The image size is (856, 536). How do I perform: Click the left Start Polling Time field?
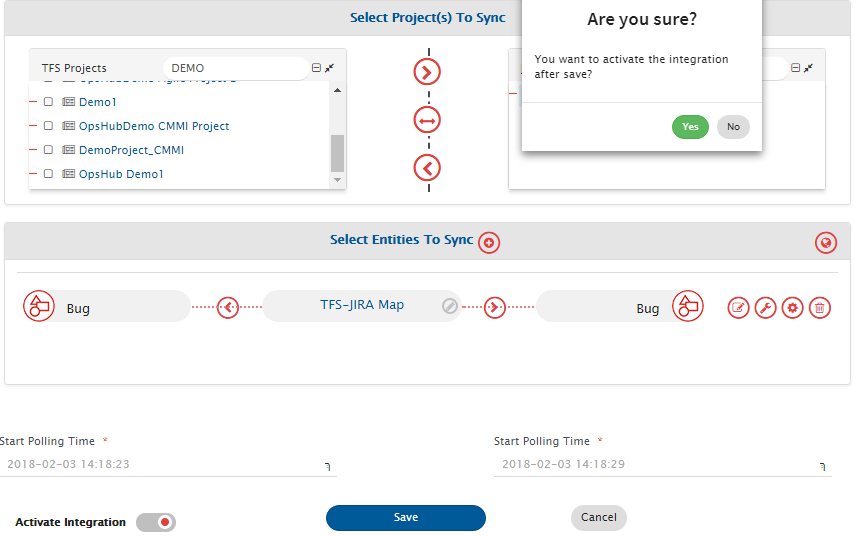[x=165, y=464]
